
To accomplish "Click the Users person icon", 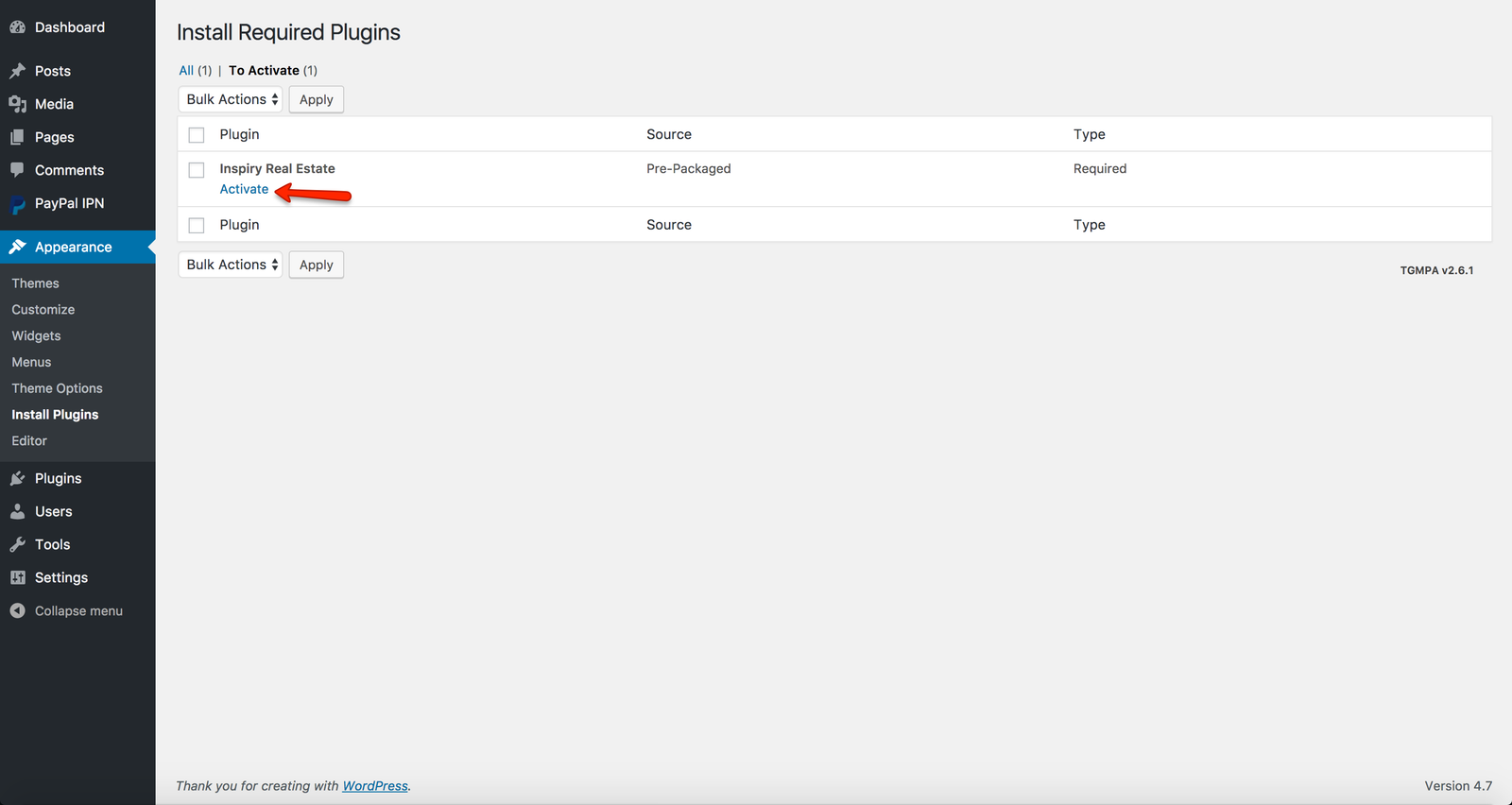I will 17,511.
